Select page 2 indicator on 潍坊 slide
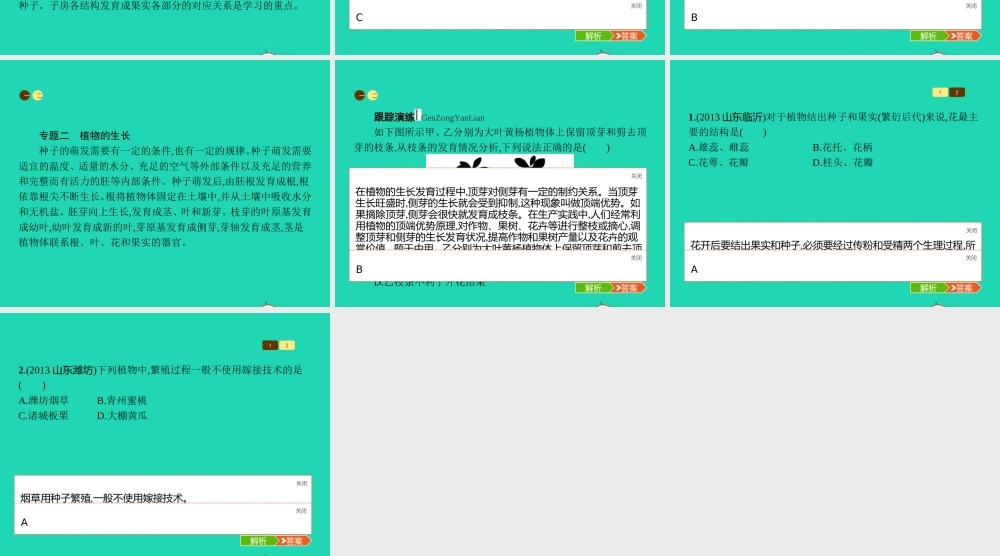Screen dimensions: 1000x556 [287, 345]
